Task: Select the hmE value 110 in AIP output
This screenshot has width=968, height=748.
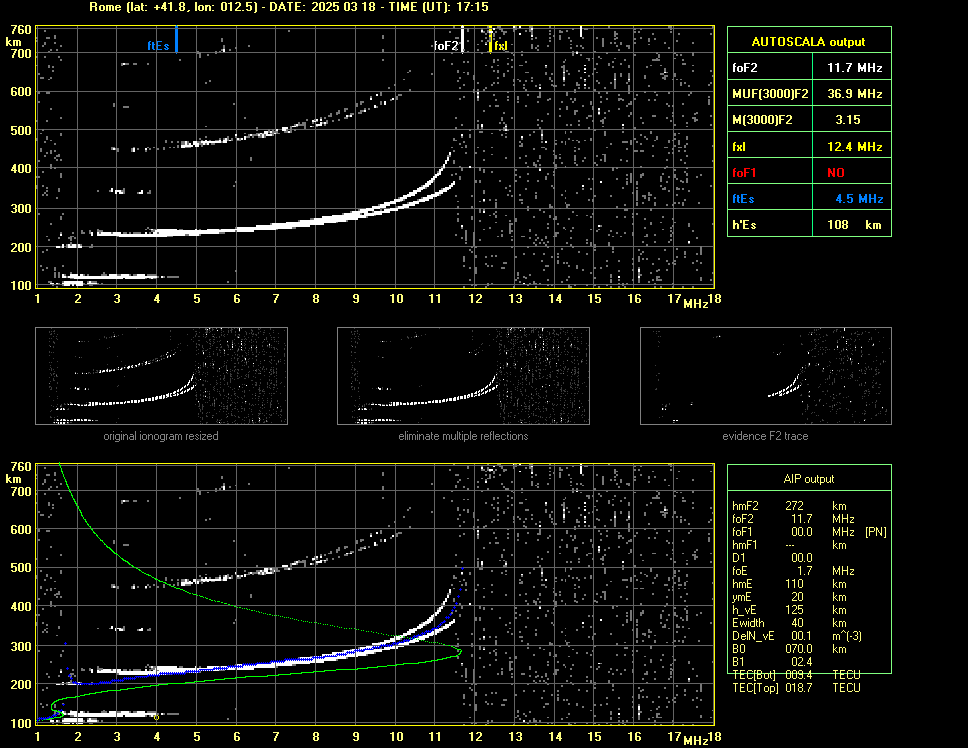Action: coord(795,584)
